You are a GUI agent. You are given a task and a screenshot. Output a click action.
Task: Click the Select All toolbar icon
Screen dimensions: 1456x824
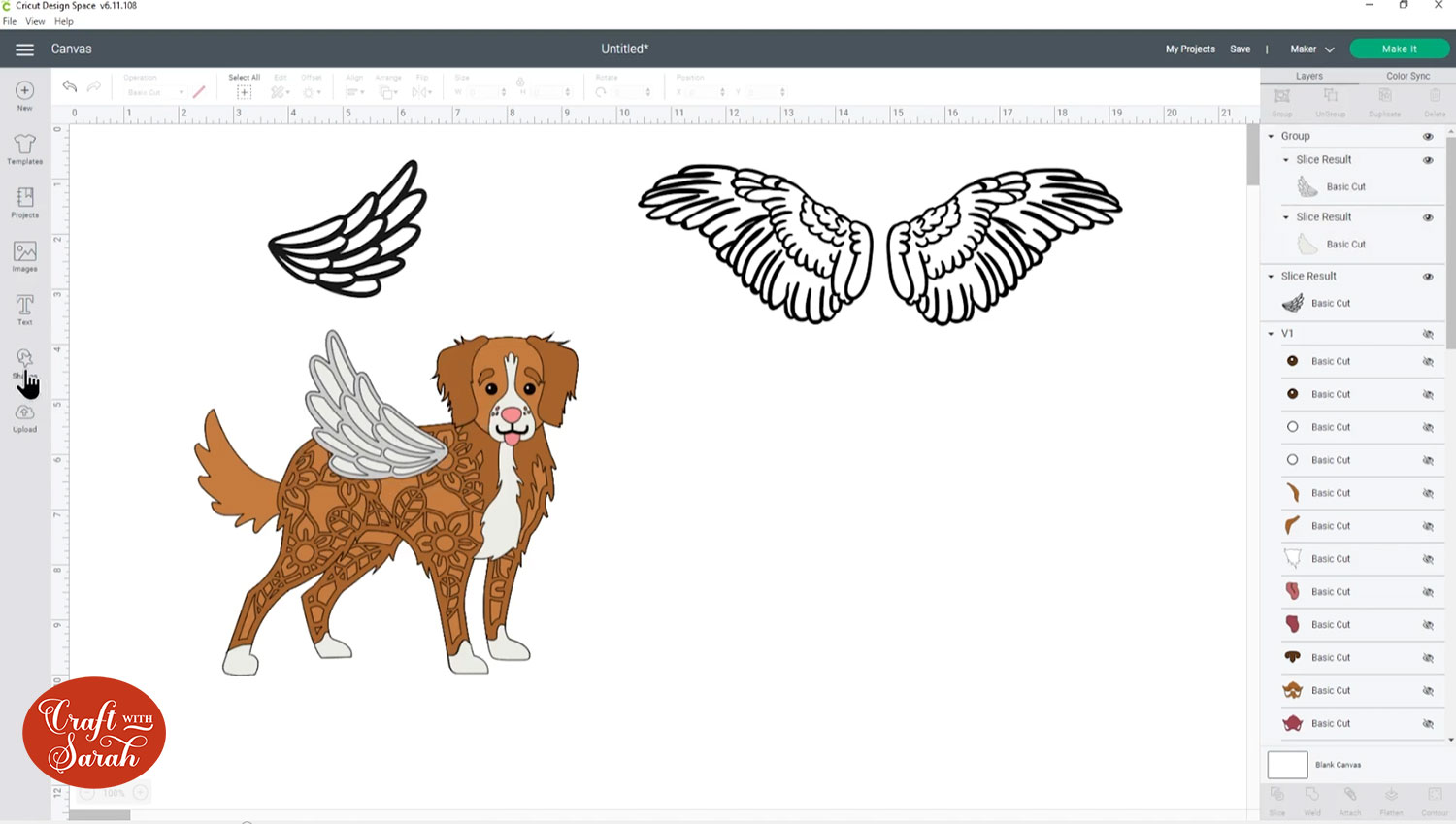click(x=244, y=90)
